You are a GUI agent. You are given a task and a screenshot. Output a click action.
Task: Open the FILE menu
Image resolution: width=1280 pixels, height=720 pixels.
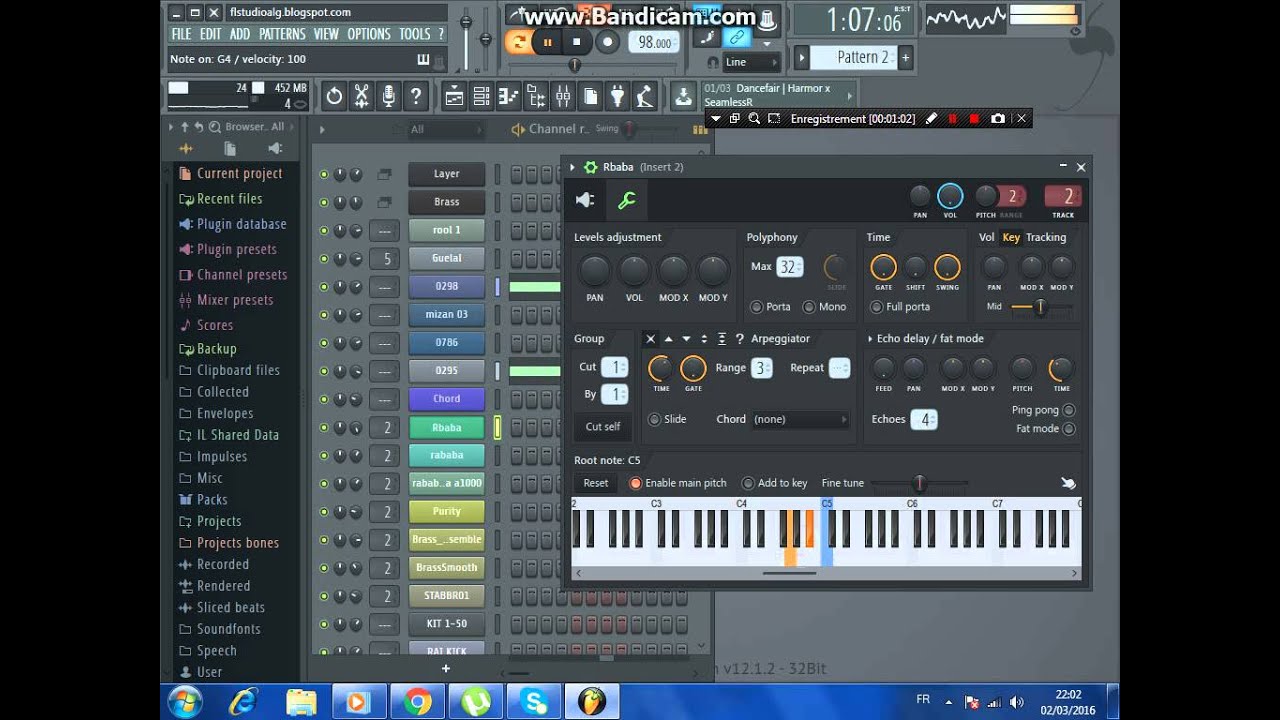(x=181, y=34)
